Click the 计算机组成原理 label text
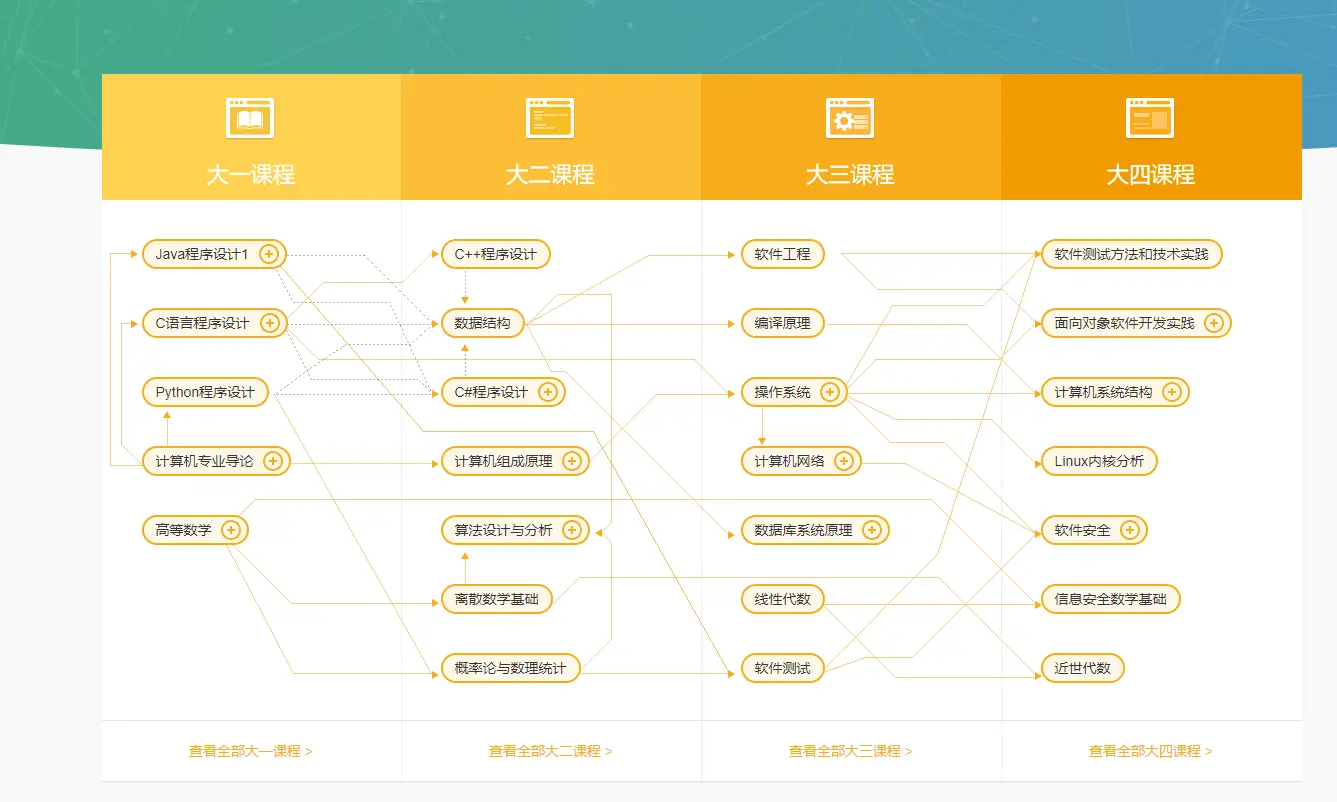Screen dimensions: 1337x802 click(503, 461)
